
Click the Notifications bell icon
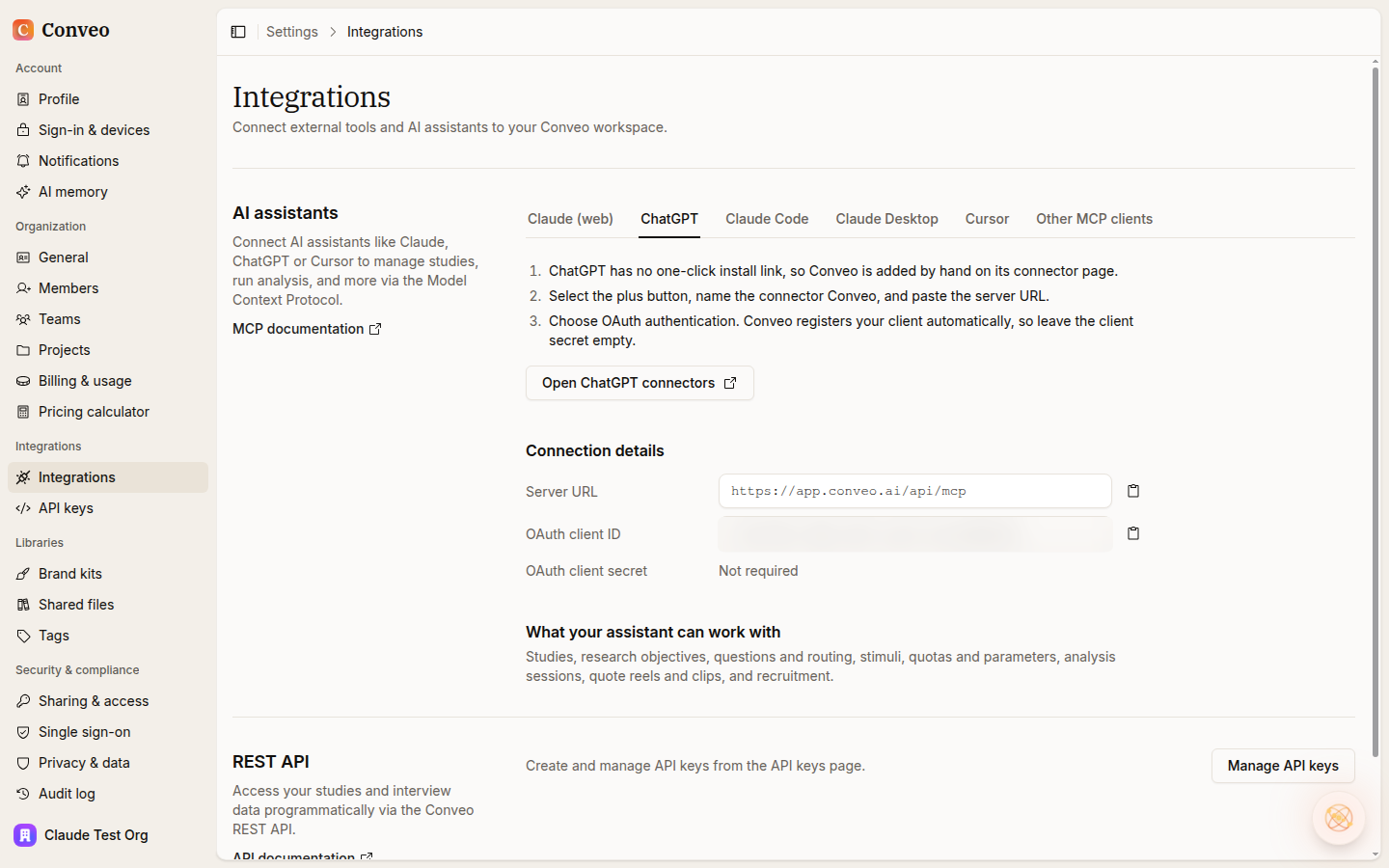[23, 161]
